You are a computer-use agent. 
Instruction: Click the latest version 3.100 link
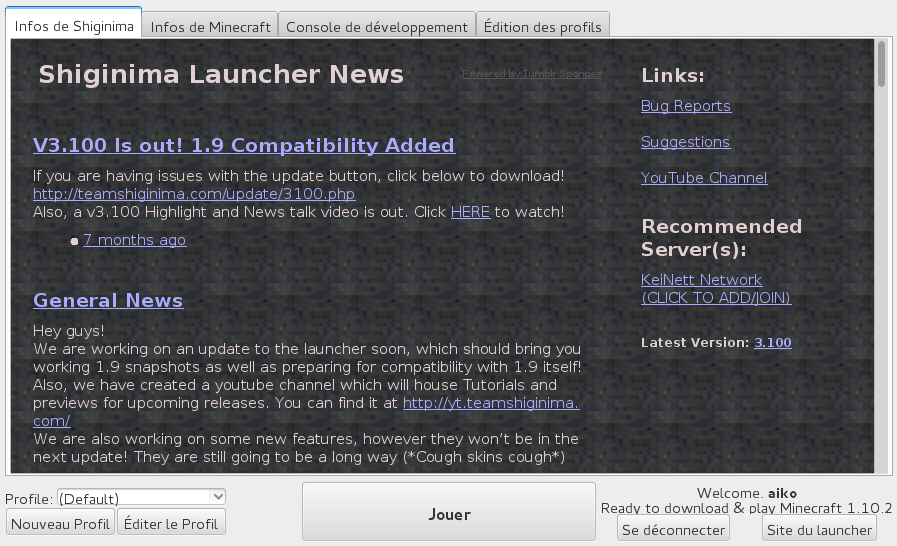tap(772, 342)
